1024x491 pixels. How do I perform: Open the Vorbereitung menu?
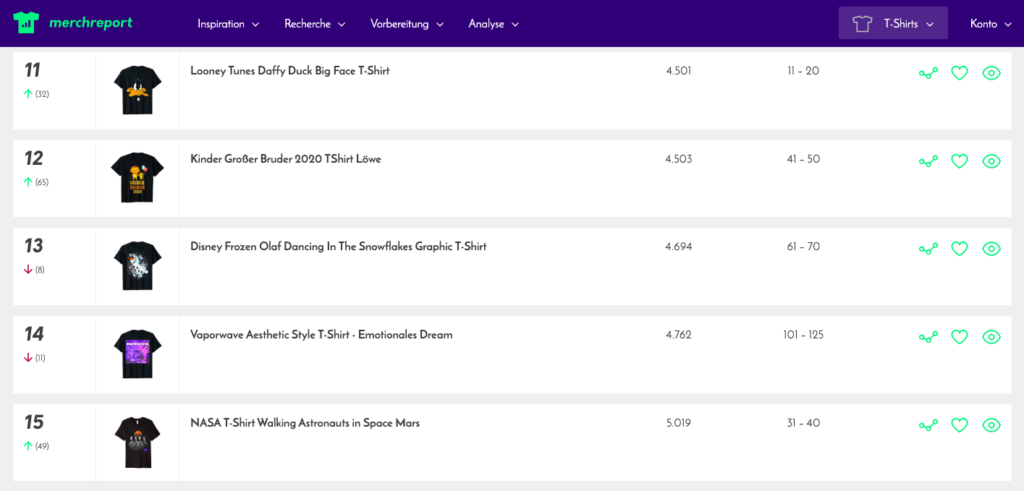pos(407,24)
